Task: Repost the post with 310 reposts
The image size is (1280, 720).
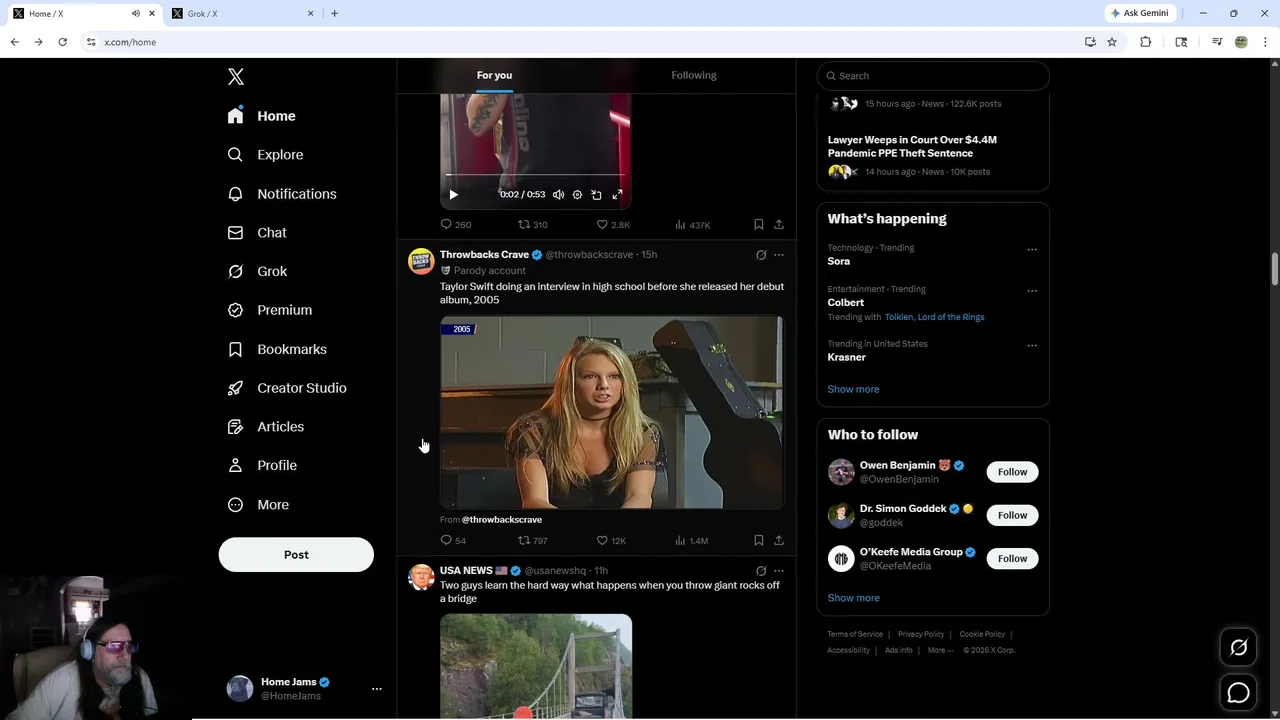Action: coord(532,225)
